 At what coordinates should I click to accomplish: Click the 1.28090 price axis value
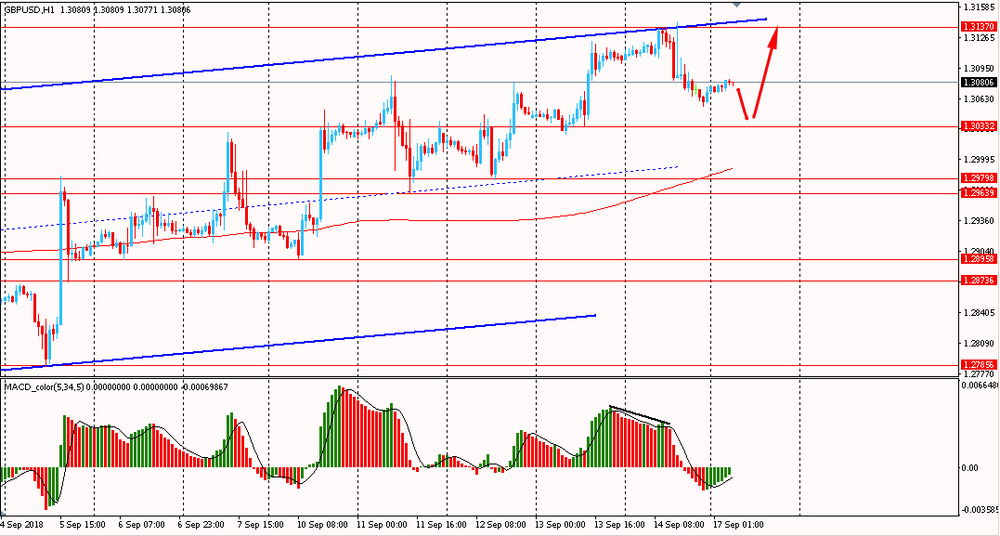pos(980,343)
